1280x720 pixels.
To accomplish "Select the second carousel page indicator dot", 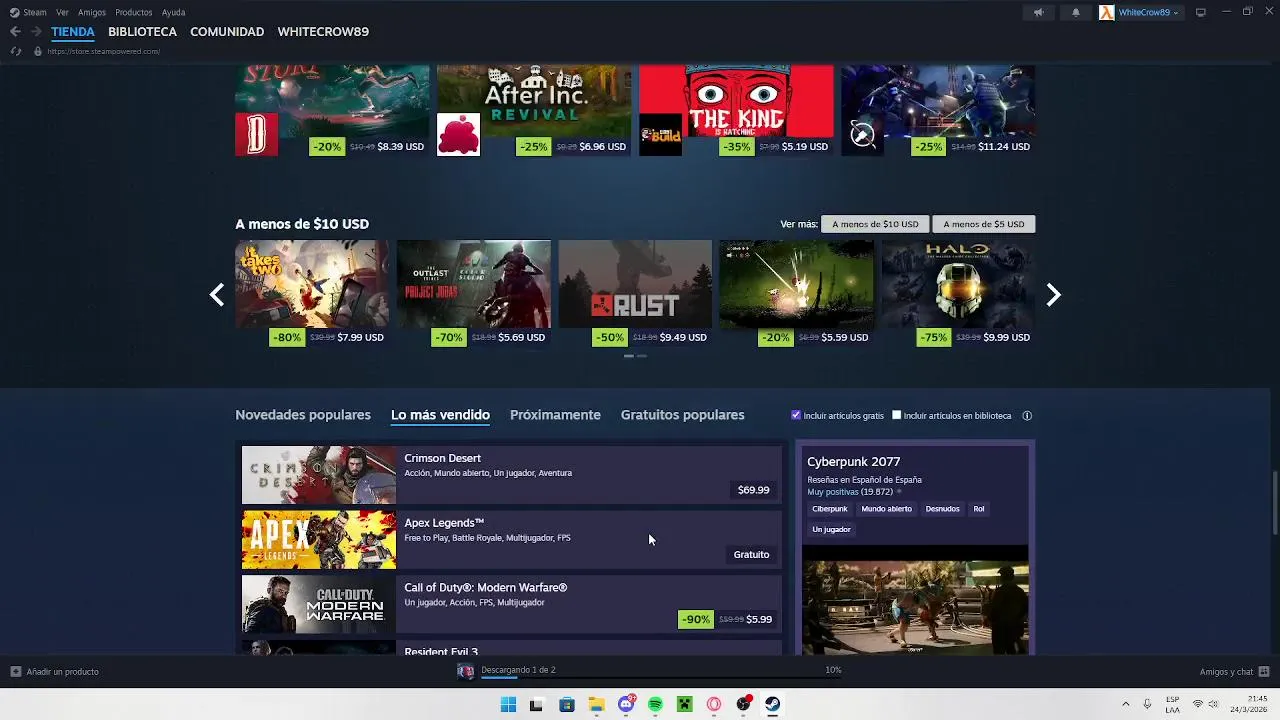I will click(642, 356).
